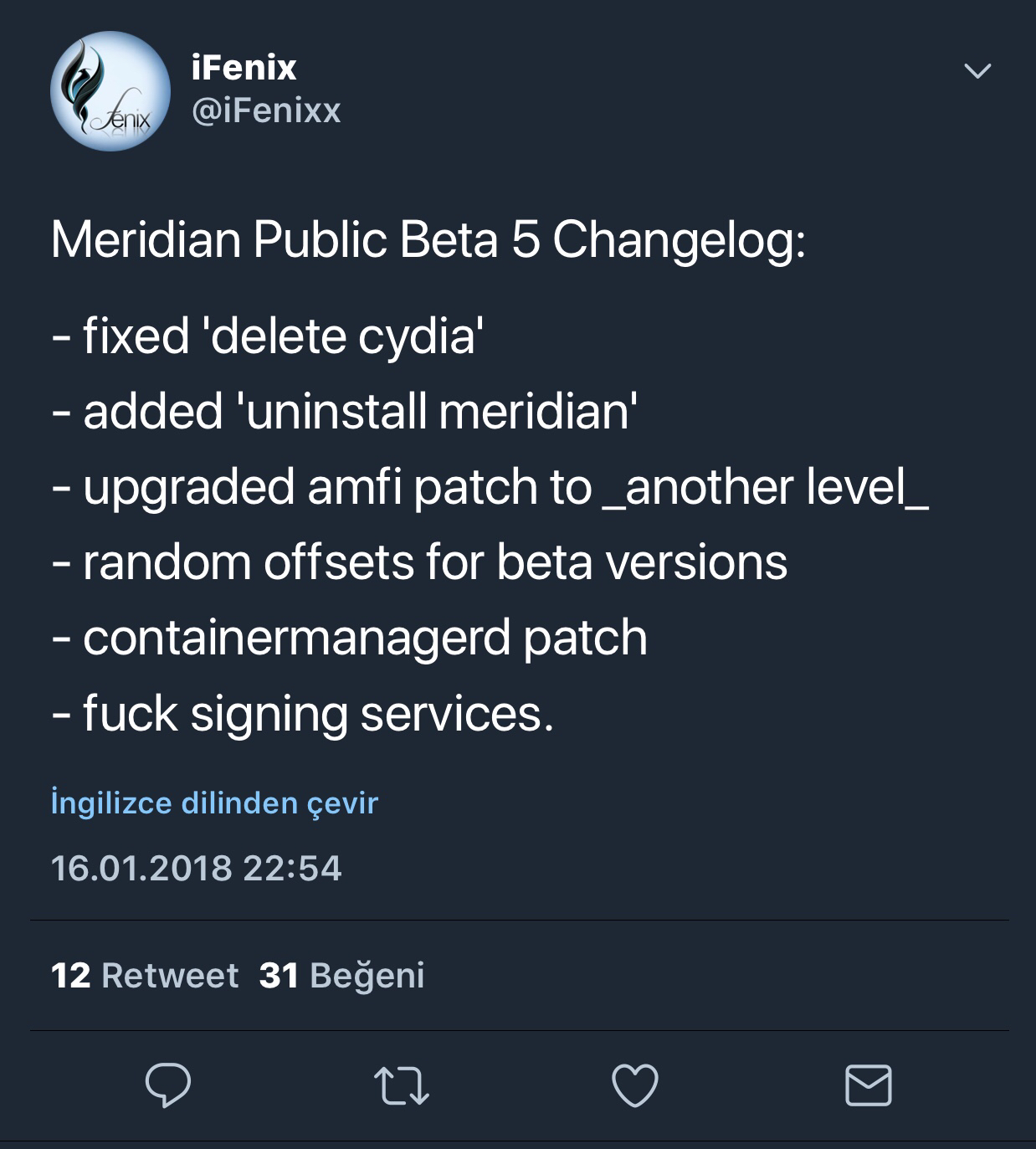Select the 'random offsets for beta versions' line

(419, 562)
